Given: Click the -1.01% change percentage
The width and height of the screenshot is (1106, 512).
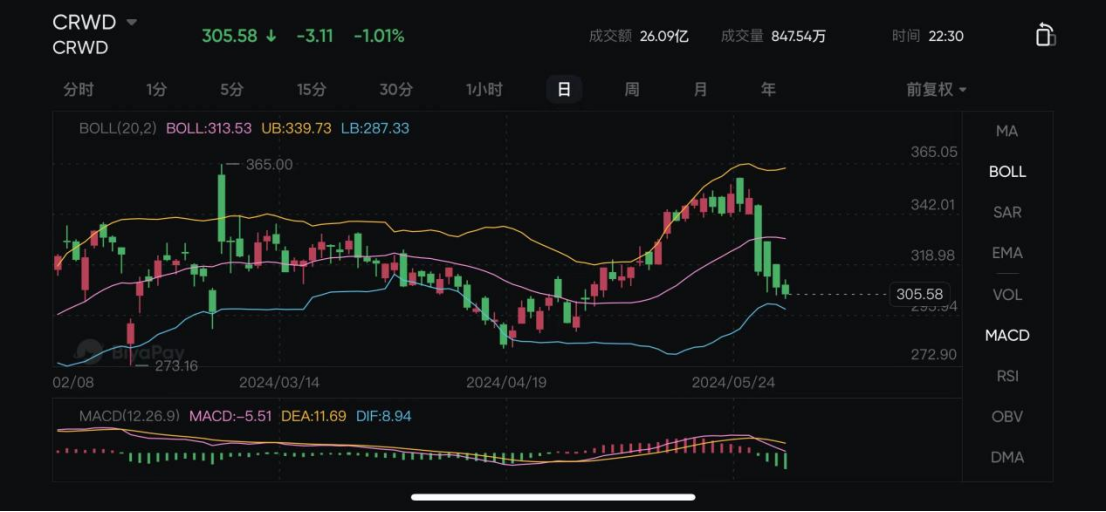Looking at the screenshot, I should click(379, 36).
